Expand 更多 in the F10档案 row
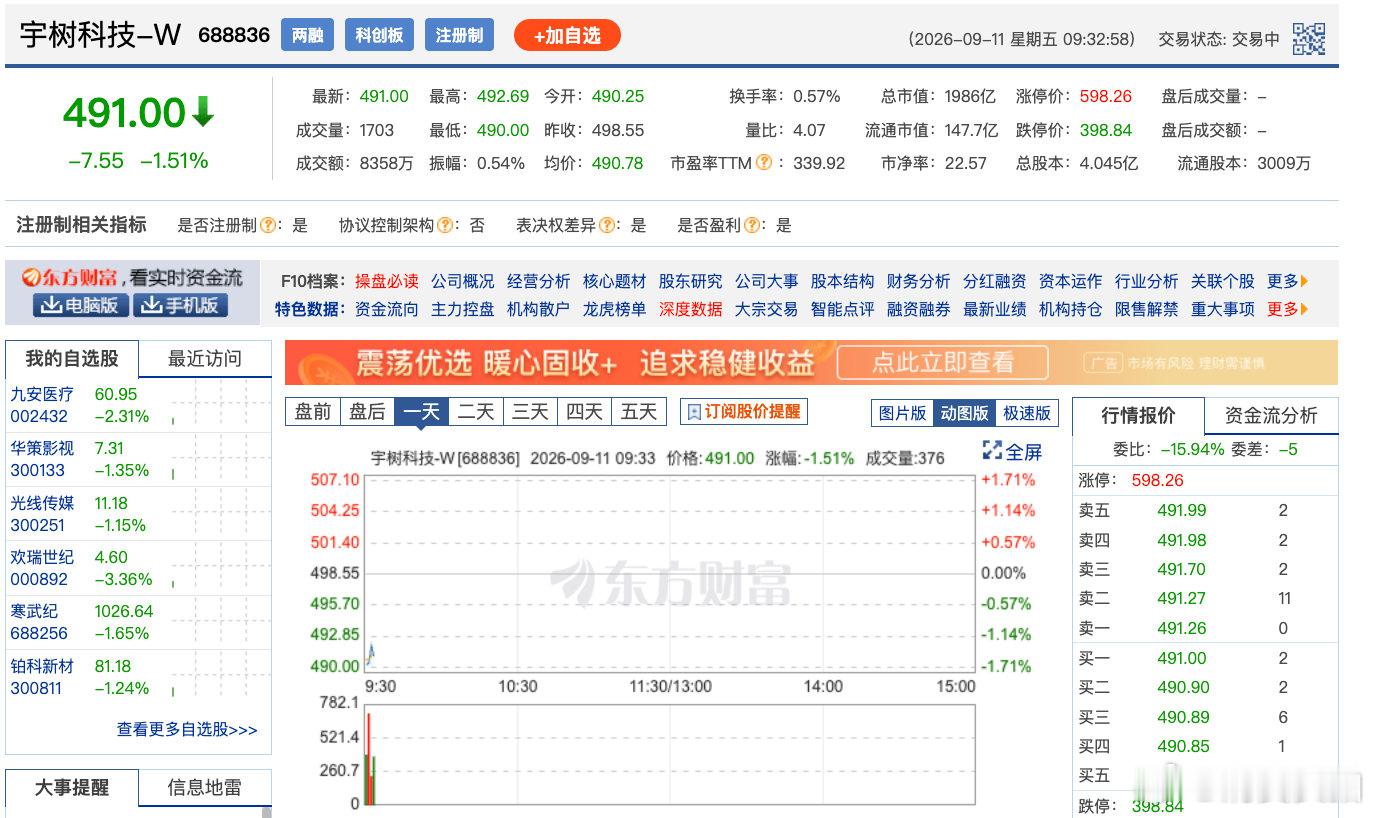The image size is (1376, 818). pos(1287,281)
